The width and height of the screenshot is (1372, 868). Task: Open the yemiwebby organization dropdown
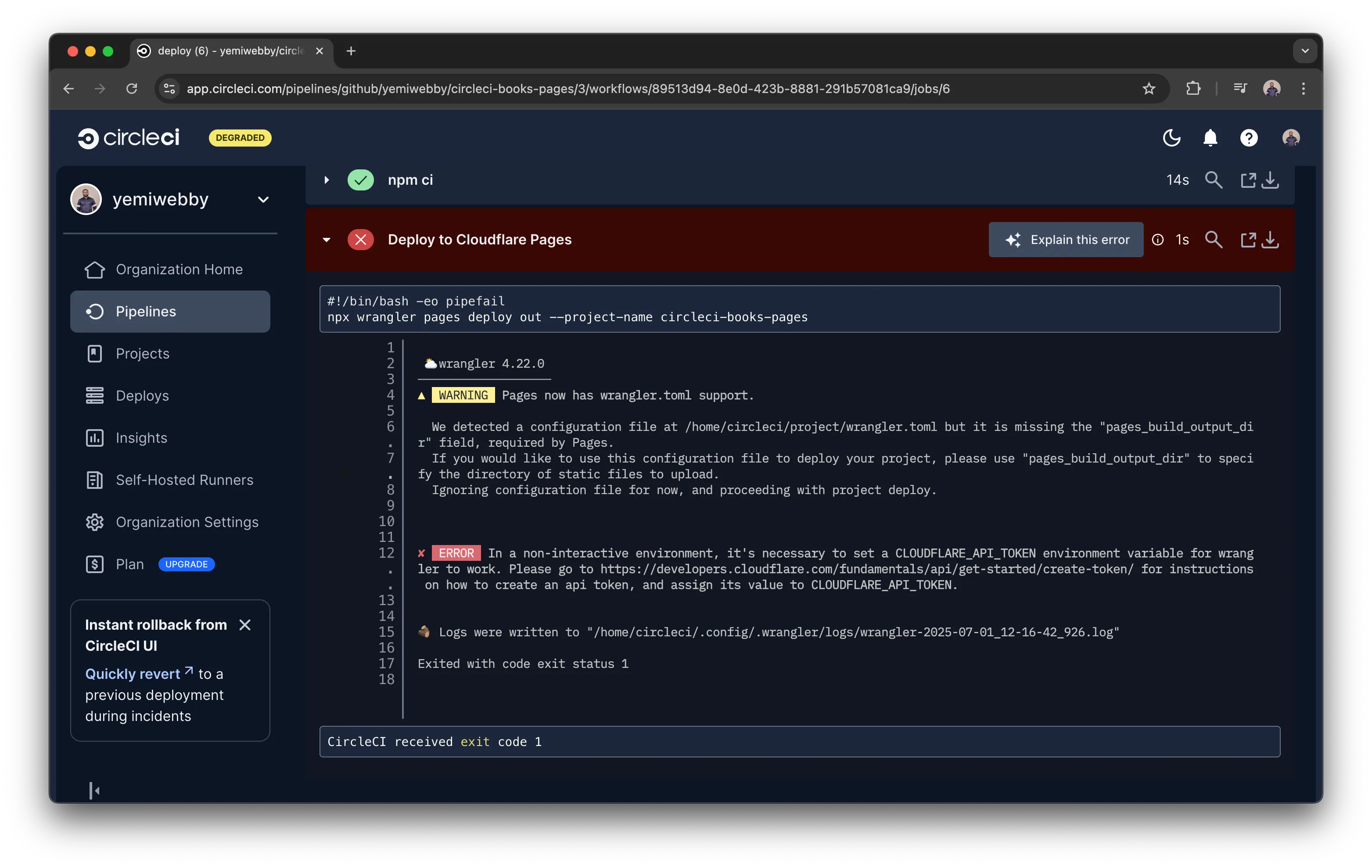click(x=170, y=199)
